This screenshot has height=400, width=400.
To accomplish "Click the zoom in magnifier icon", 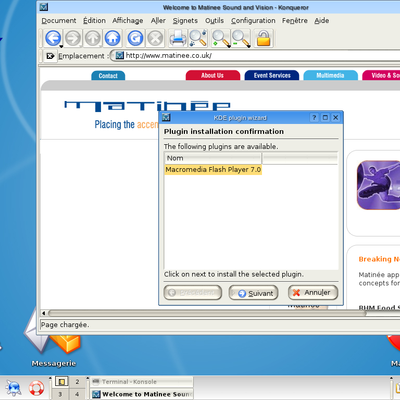I will click(221, 38).
